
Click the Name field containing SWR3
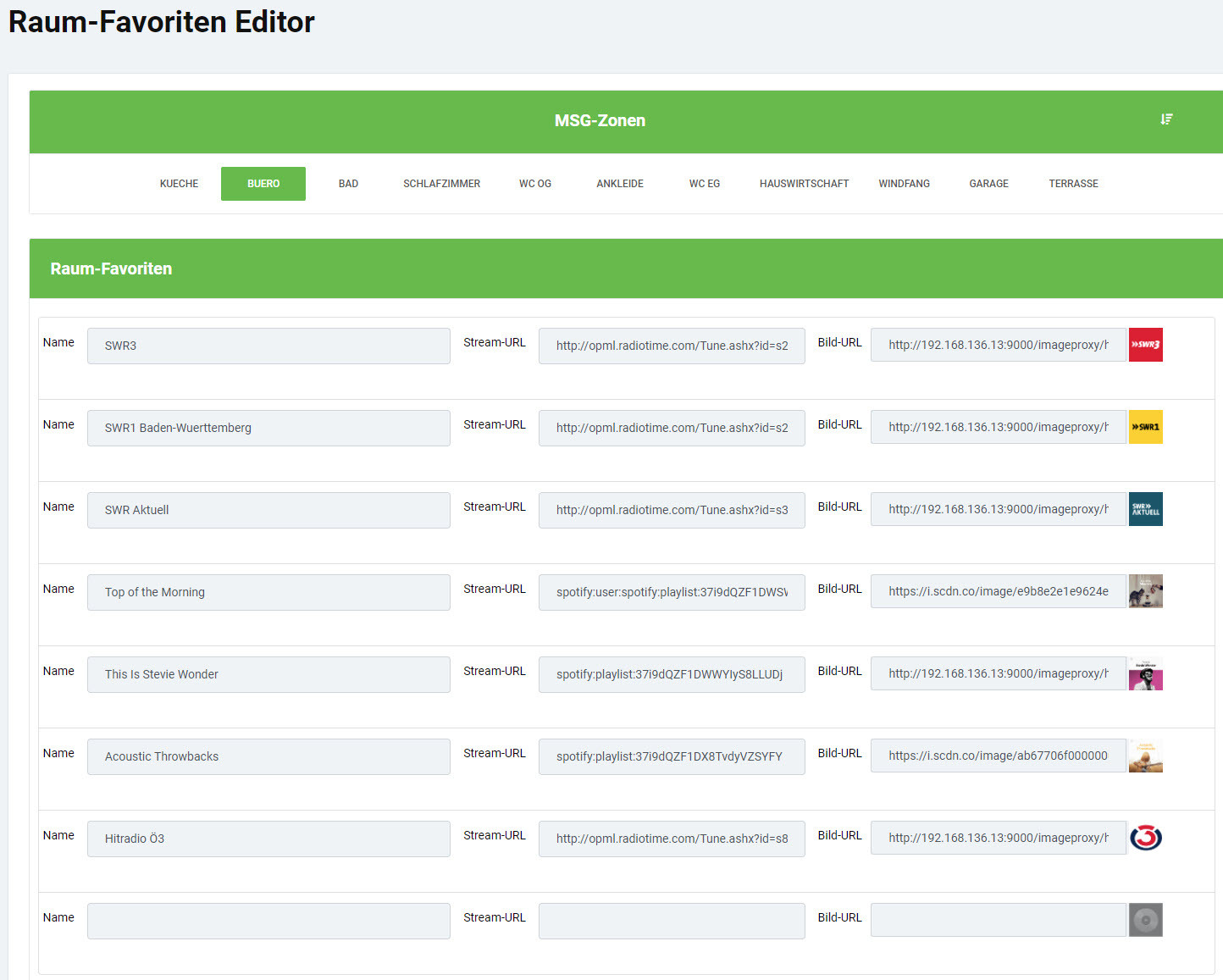tap(268, 346)
